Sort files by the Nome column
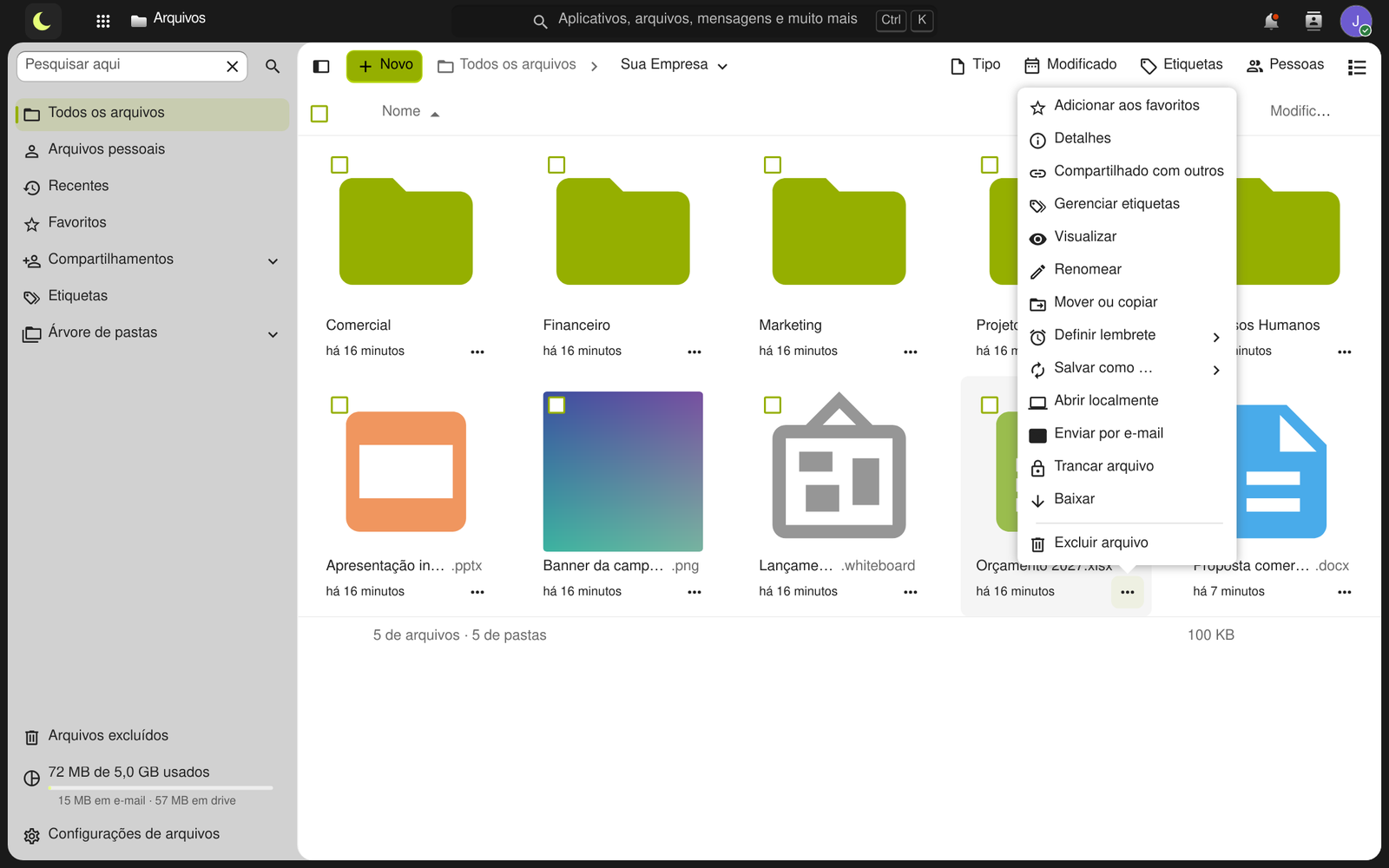1389x868 pixels. tap(411, 112)
